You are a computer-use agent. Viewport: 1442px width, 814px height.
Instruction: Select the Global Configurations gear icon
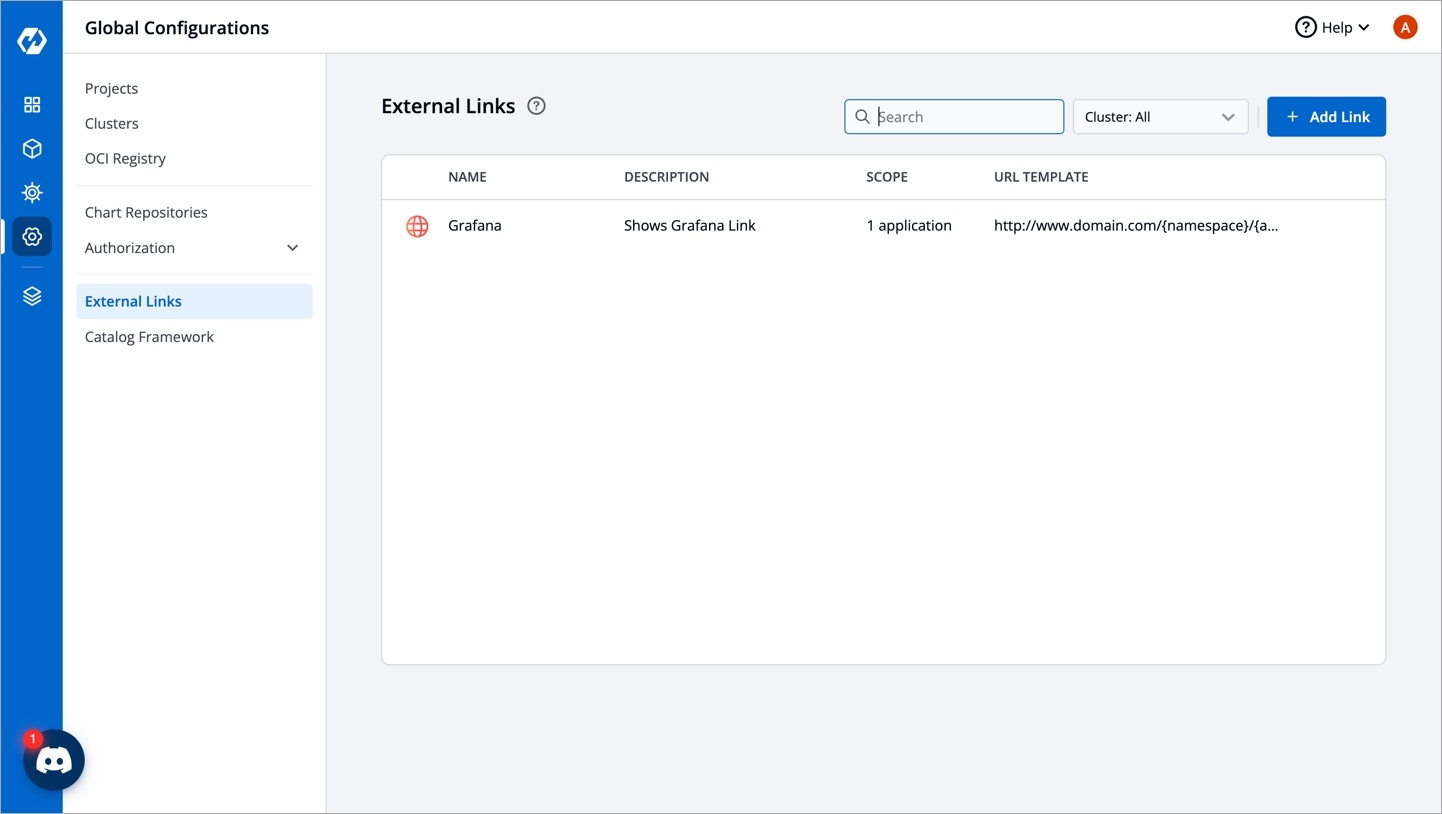coord(32,237)
